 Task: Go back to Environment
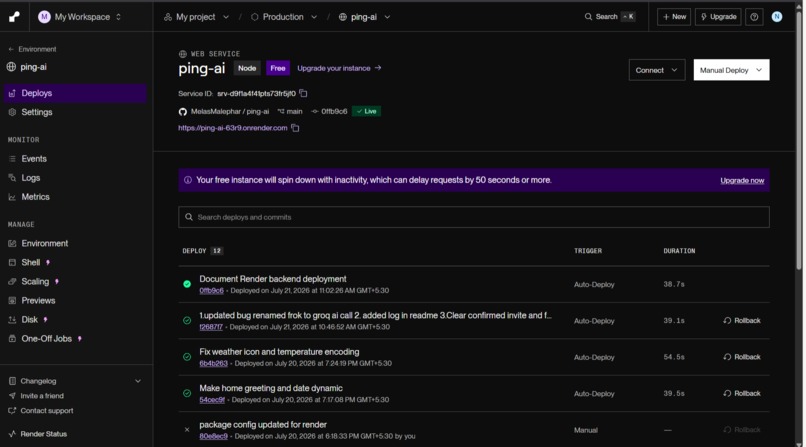pyautogui.click(x=32, y=49)
